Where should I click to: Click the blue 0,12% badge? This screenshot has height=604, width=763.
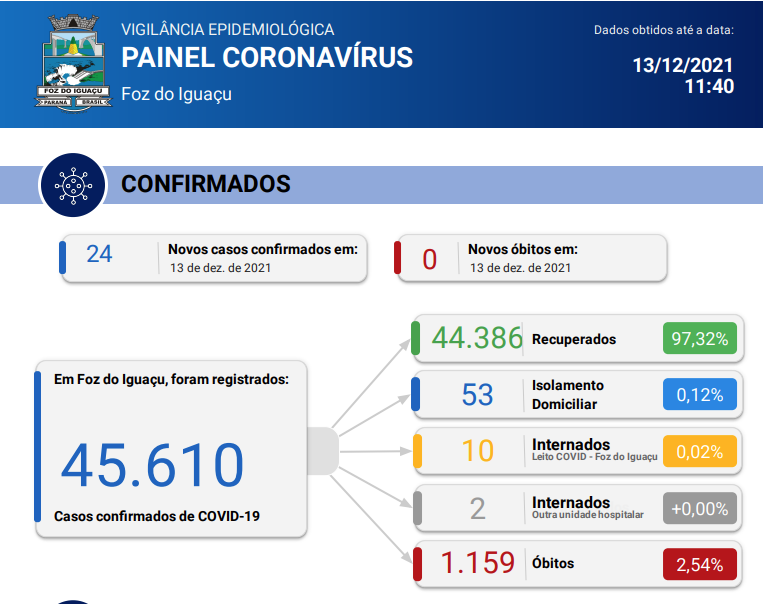(x=700, y=395)
